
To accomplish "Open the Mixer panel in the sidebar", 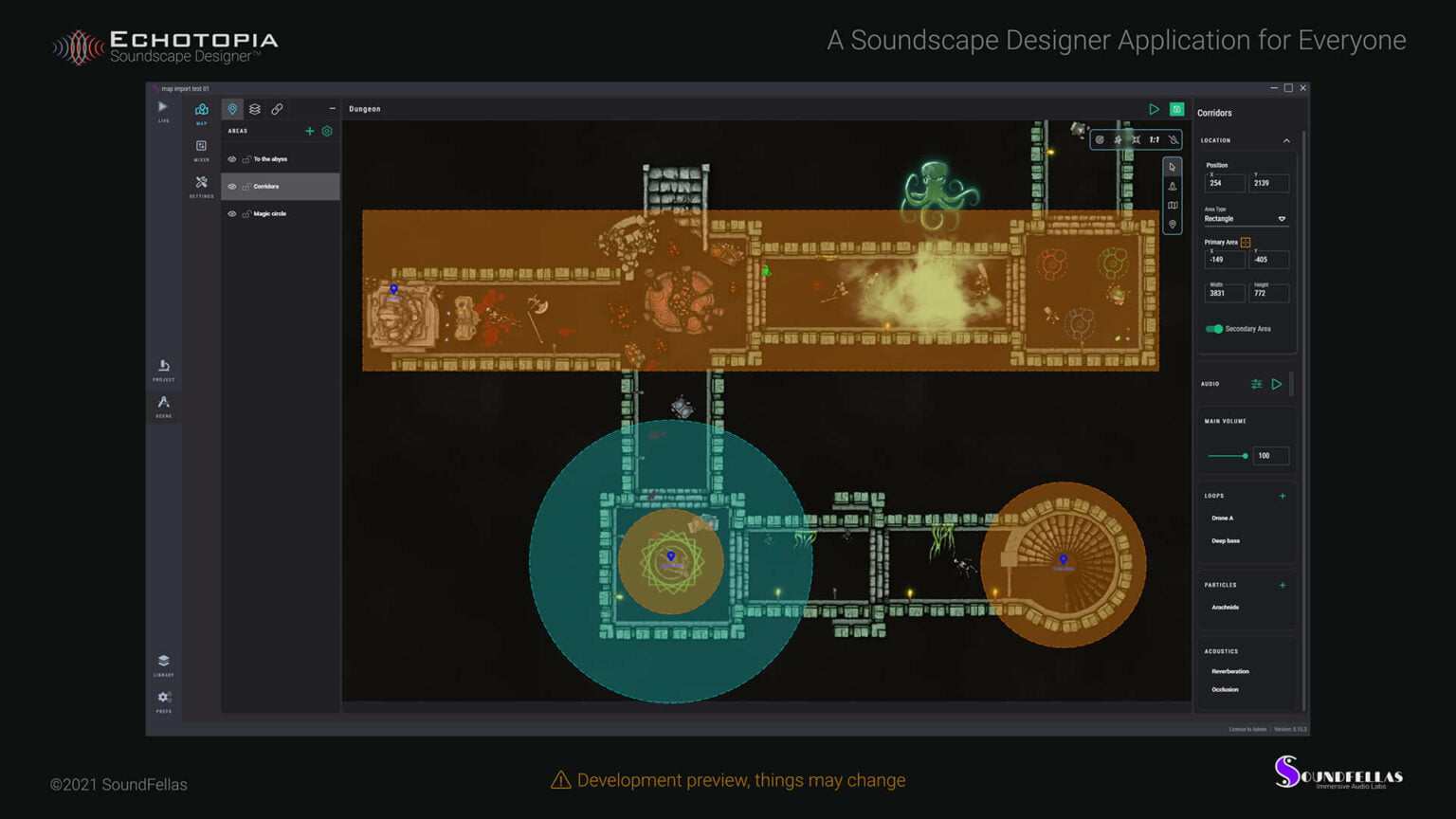I will pos(201,150).
